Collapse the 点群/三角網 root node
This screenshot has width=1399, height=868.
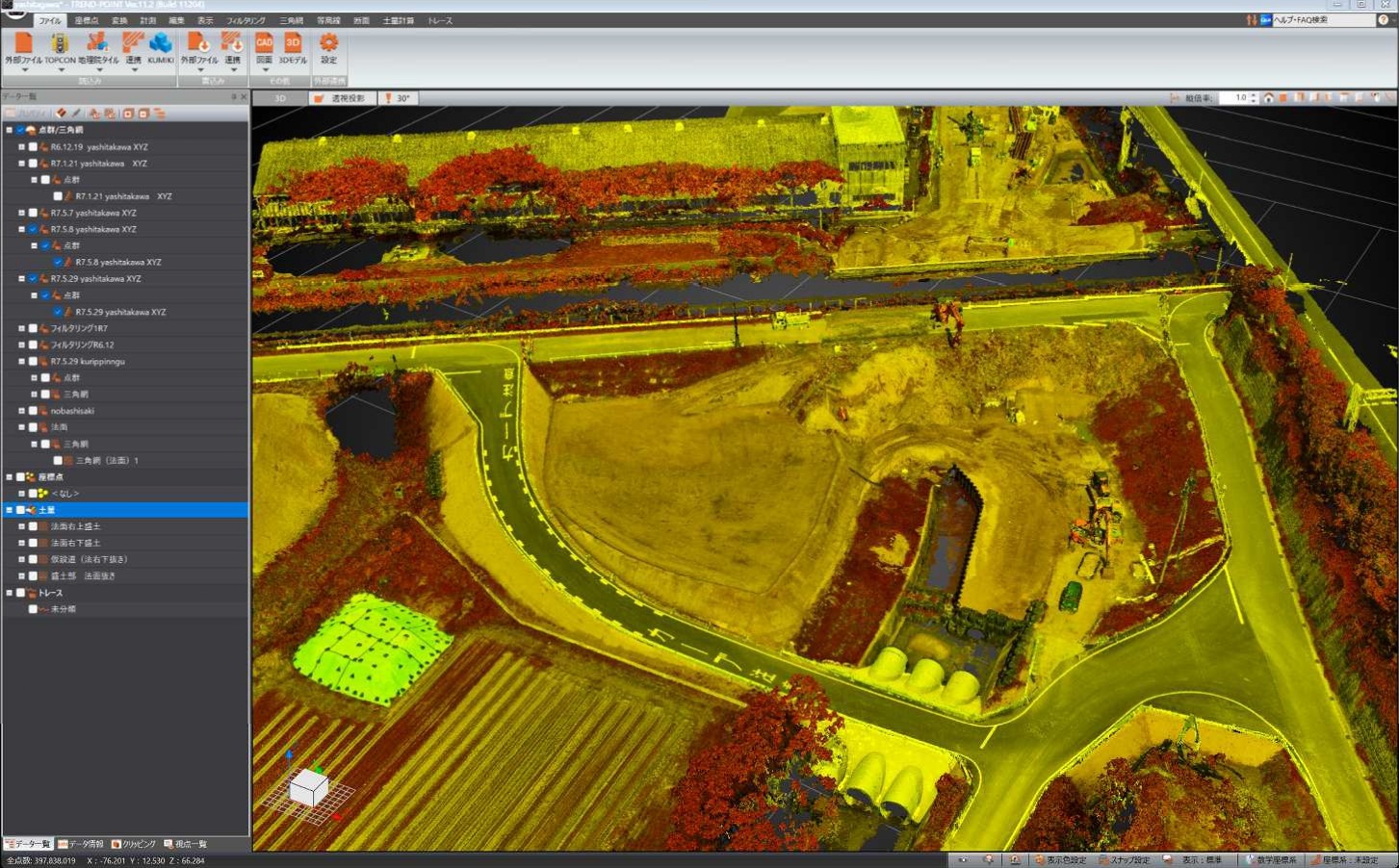coord(10,130)
